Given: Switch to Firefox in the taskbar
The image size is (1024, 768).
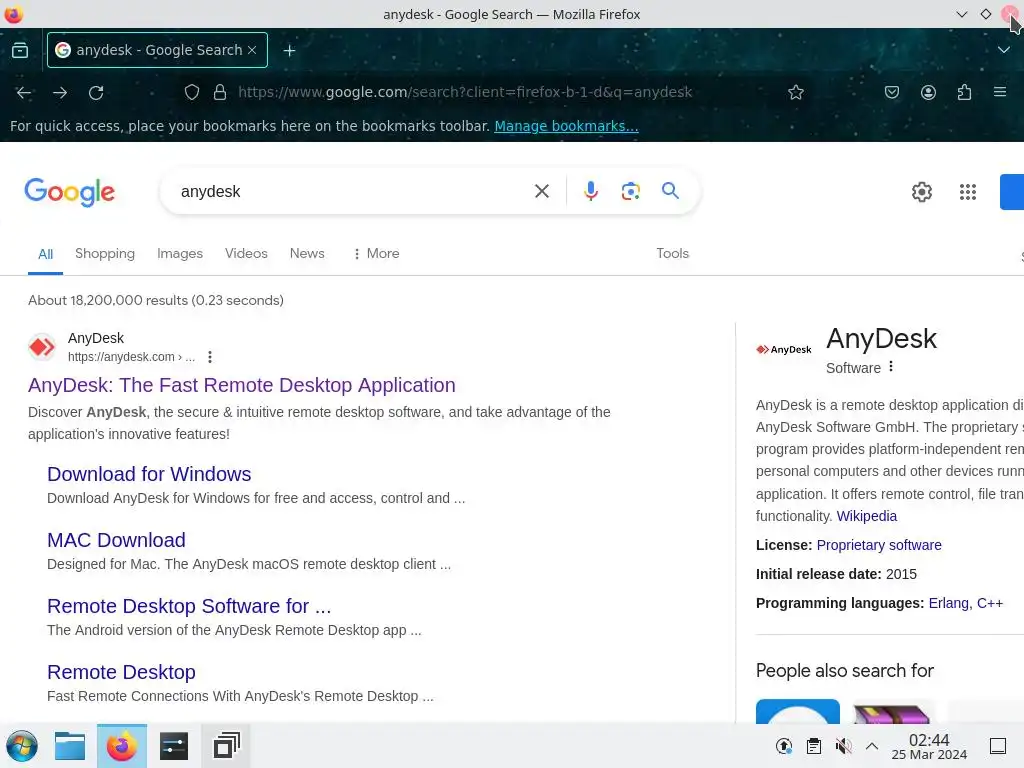Looking at the screenshot, I should 121,746.
